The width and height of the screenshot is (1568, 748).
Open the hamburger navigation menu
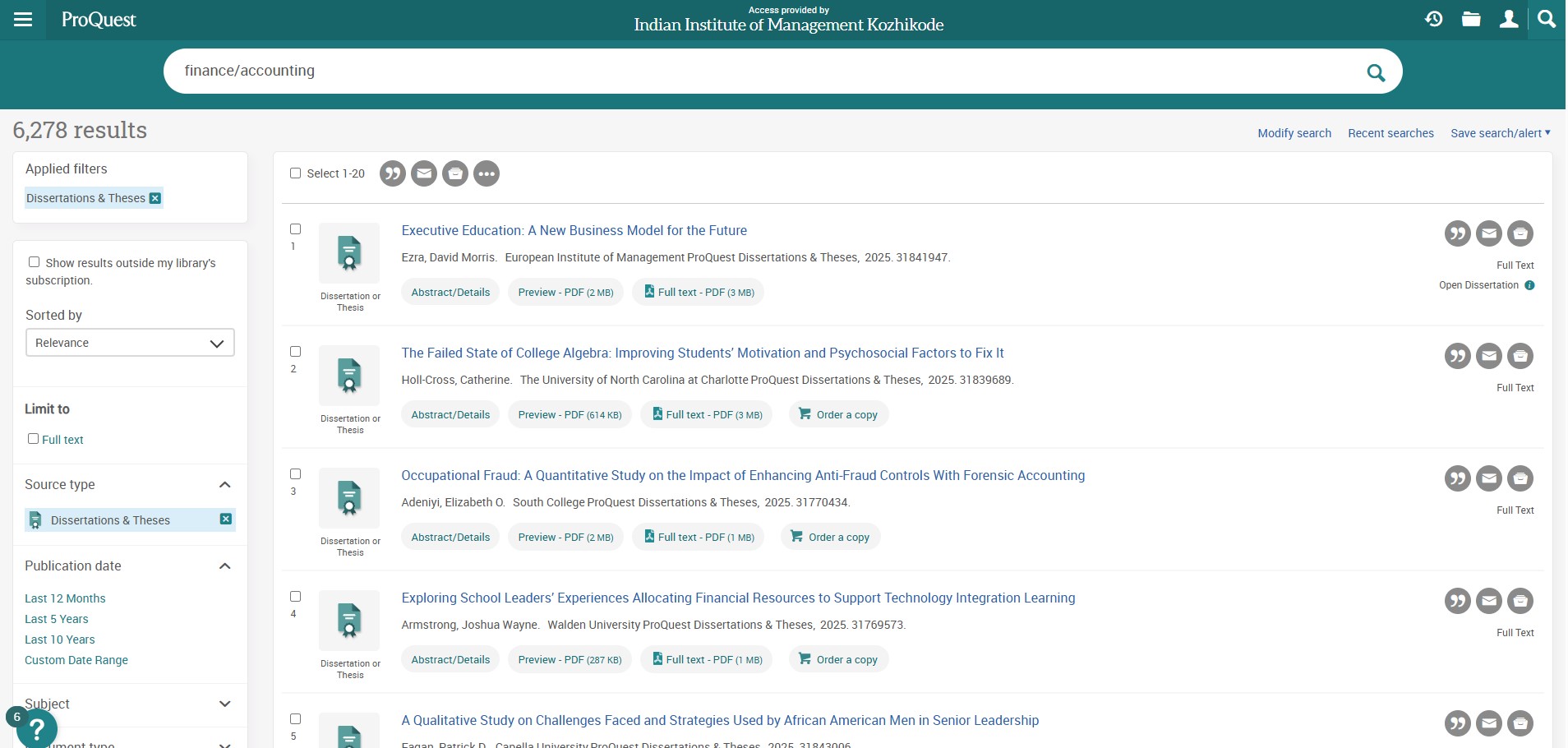(23, 20)
